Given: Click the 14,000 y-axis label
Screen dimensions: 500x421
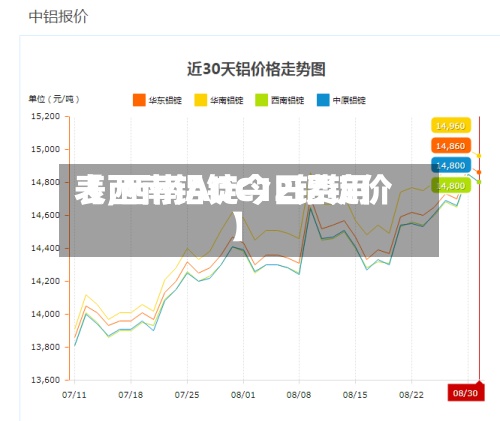Looking at the screenshot, I should click(x=46, y=314).
